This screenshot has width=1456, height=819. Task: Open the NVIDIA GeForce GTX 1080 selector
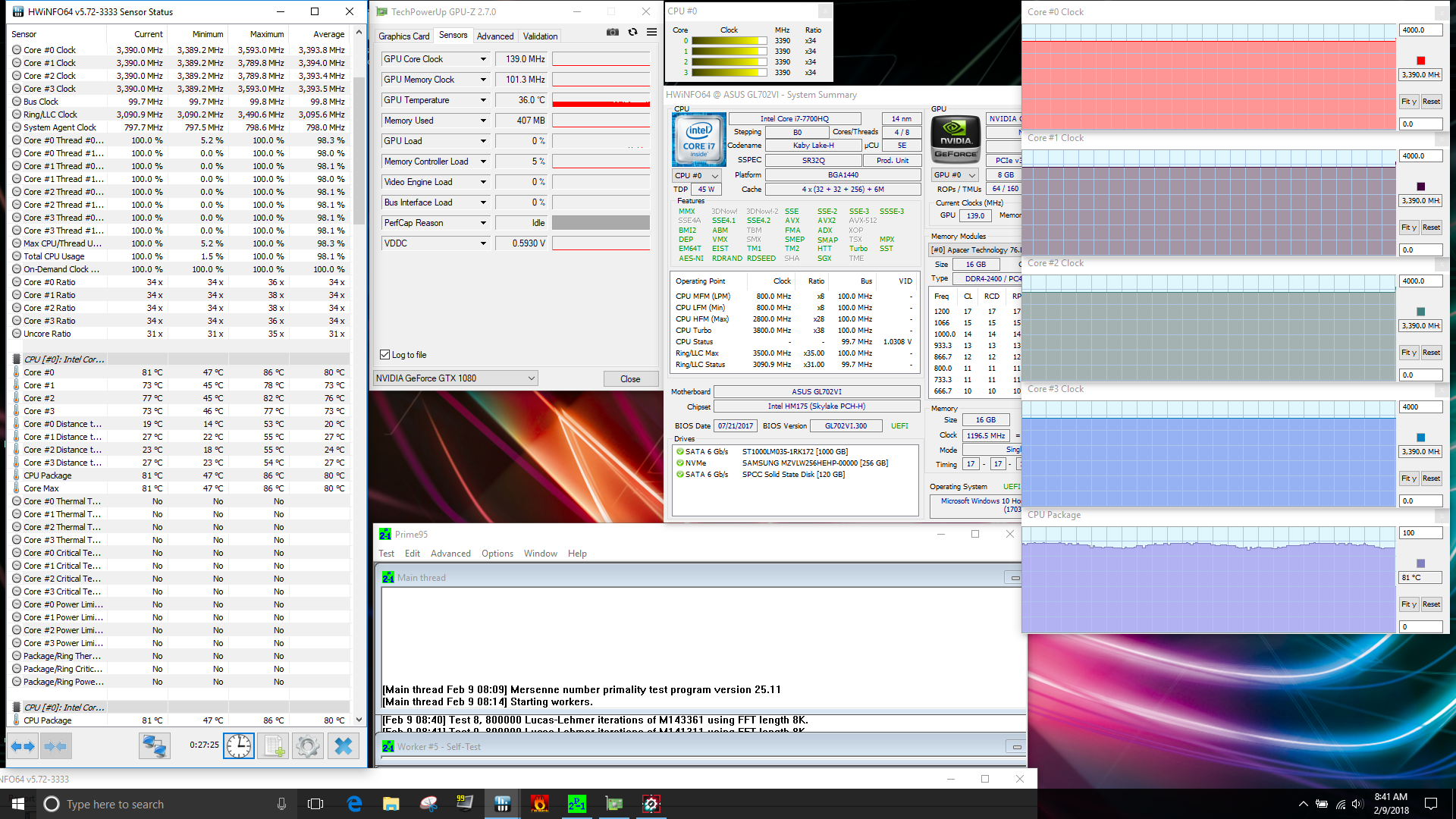(x=456, y=378)
